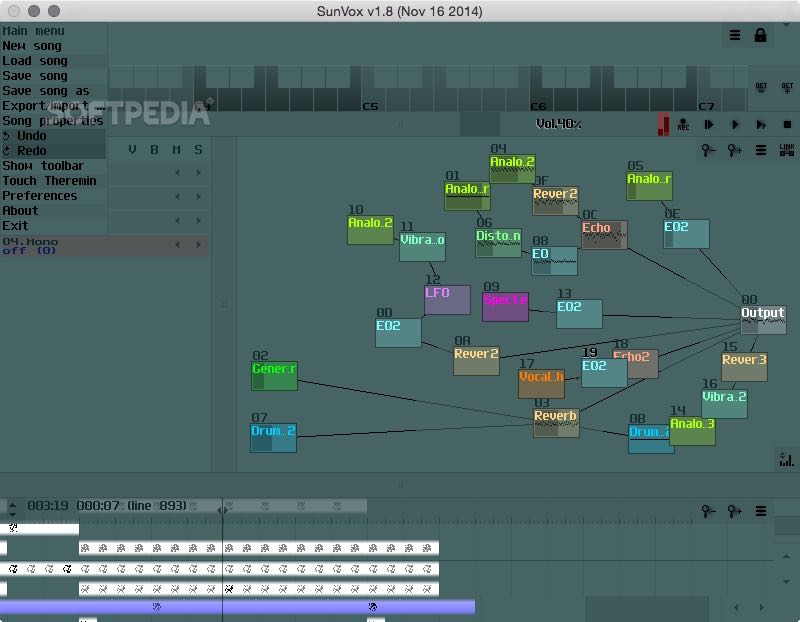The image size is (800, 622).
Task: Select module 0D EQ2
Action: coord(398,333)
